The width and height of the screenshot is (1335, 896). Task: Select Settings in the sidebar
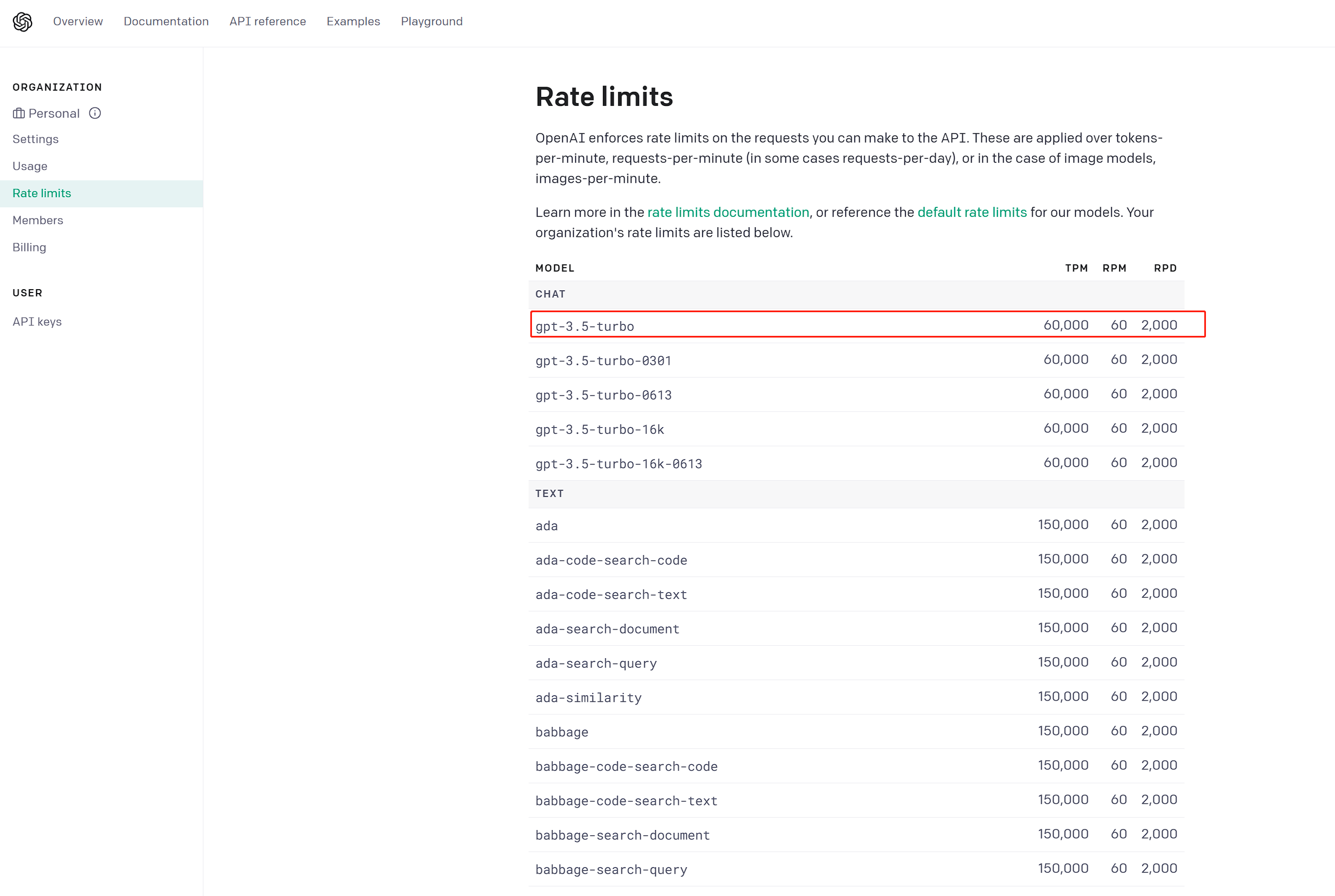tap(36, 139)
